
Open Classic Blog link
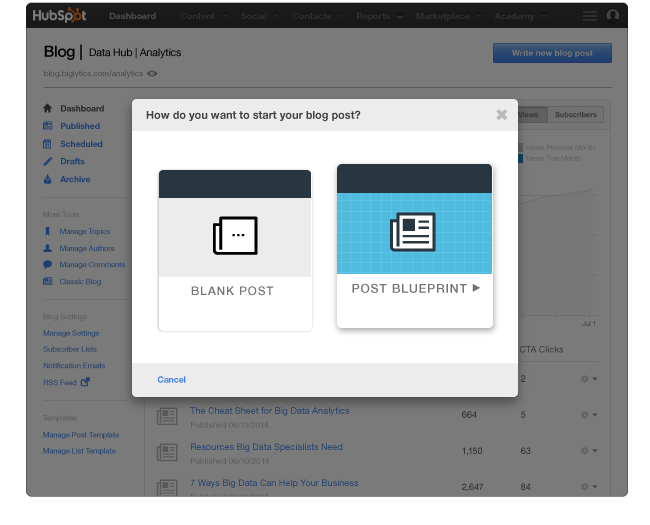tap(80, 281)
